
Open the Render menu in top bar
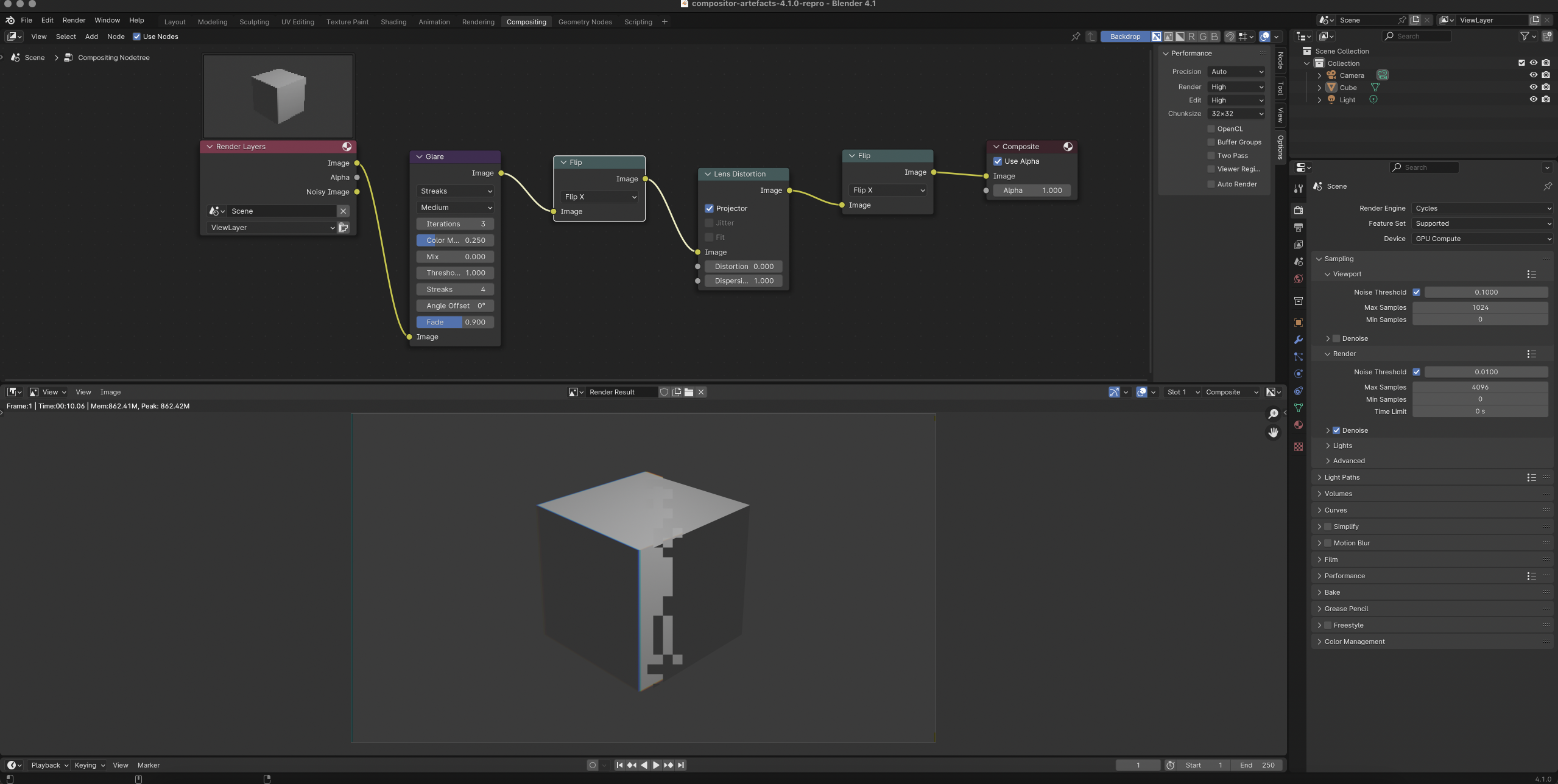(74, 20)
